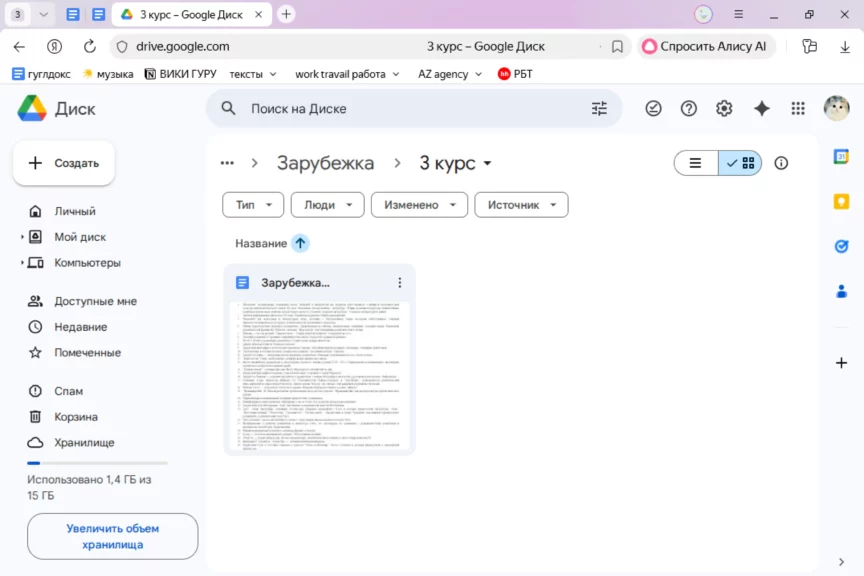Reverse sort direction arrow by Название
This screenshot has width=864, height=576.
click(300, 243)
